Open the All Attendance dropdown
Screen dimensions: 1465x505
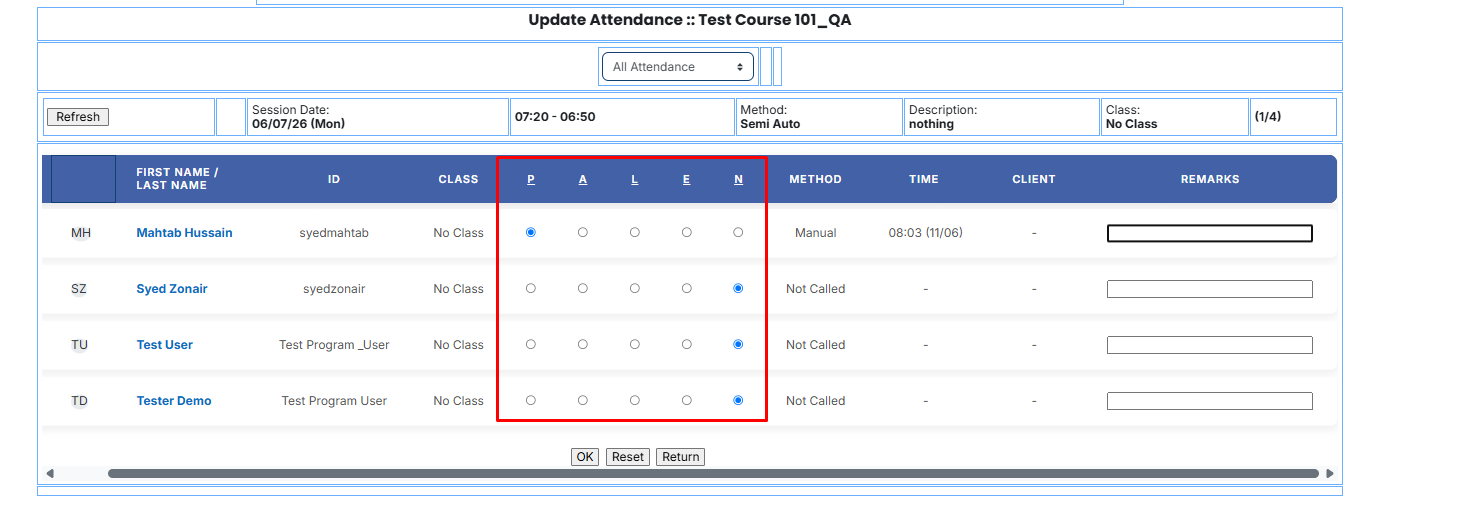click(x=677, y=67)
